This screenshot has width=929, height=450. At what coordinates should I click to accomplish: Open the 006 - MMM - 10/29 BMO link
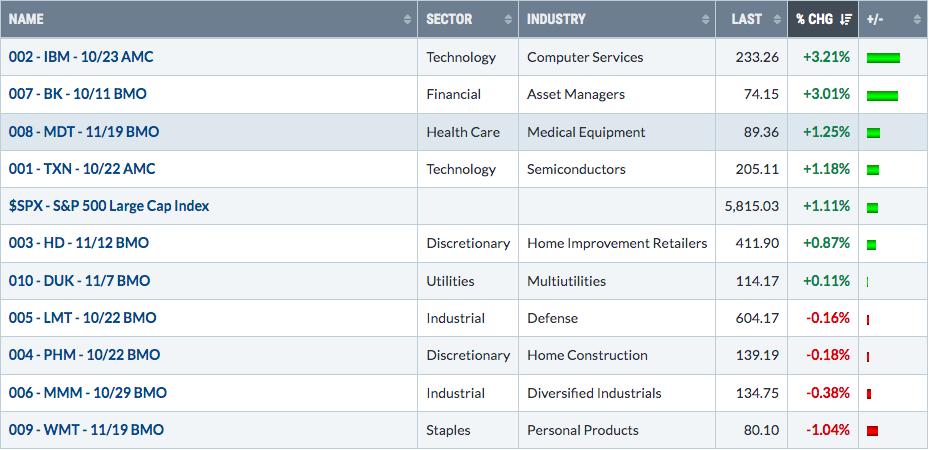coord(88,393)
